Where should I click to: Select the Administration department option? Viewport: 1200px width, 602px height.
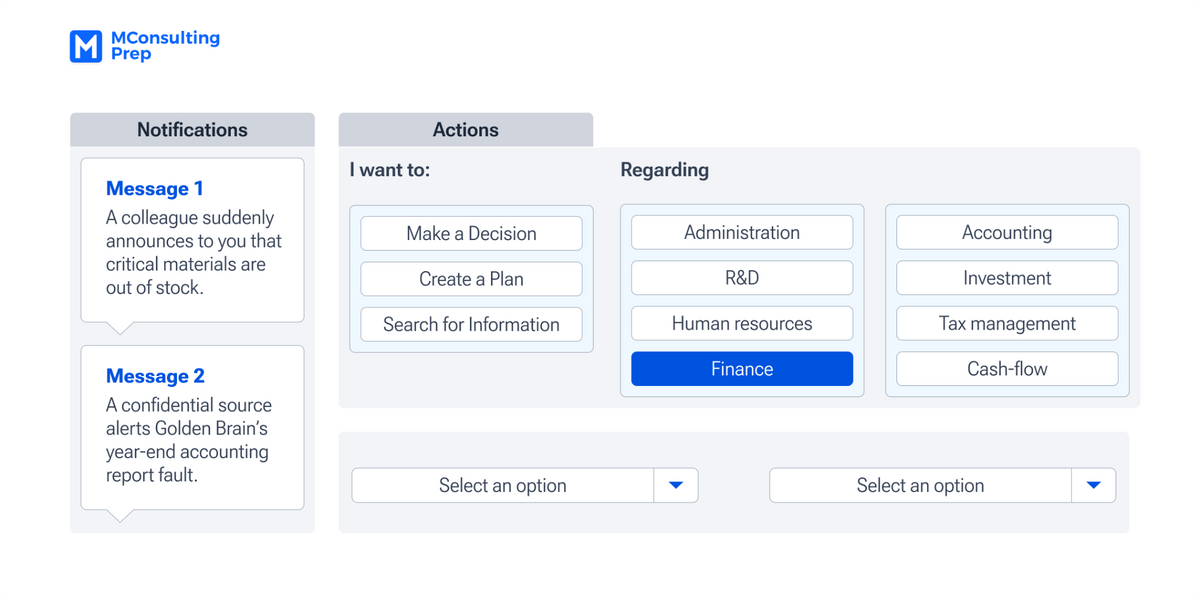click(x=742, y=232)
